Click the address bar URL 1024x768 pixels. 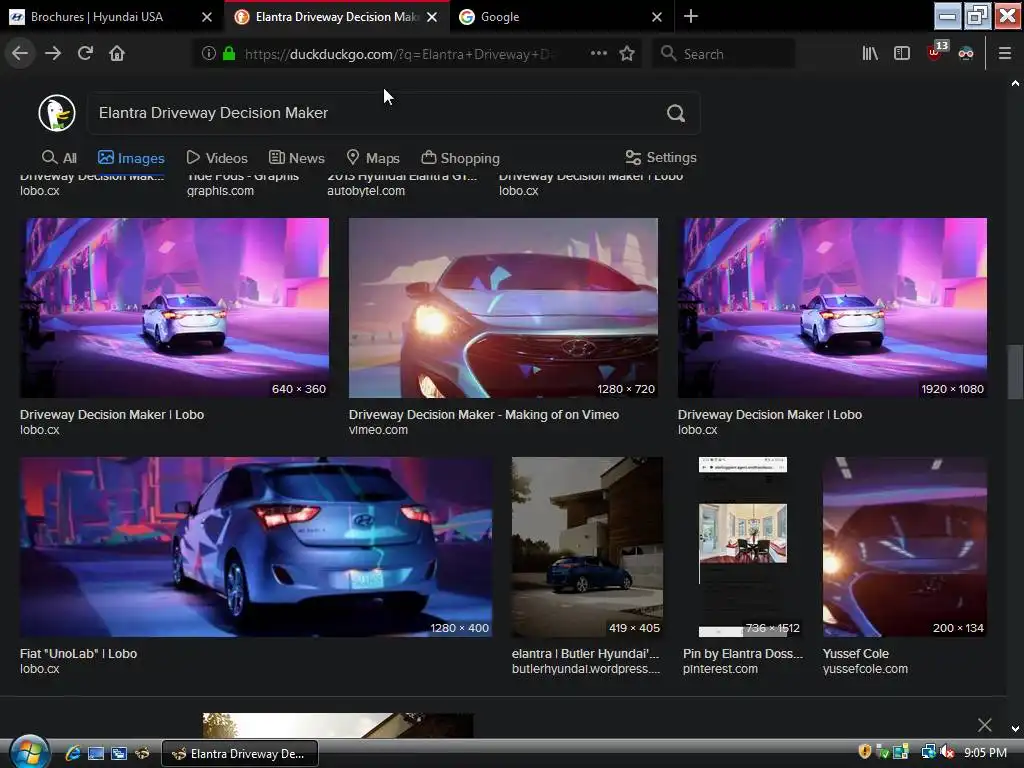tap(398, 54)
